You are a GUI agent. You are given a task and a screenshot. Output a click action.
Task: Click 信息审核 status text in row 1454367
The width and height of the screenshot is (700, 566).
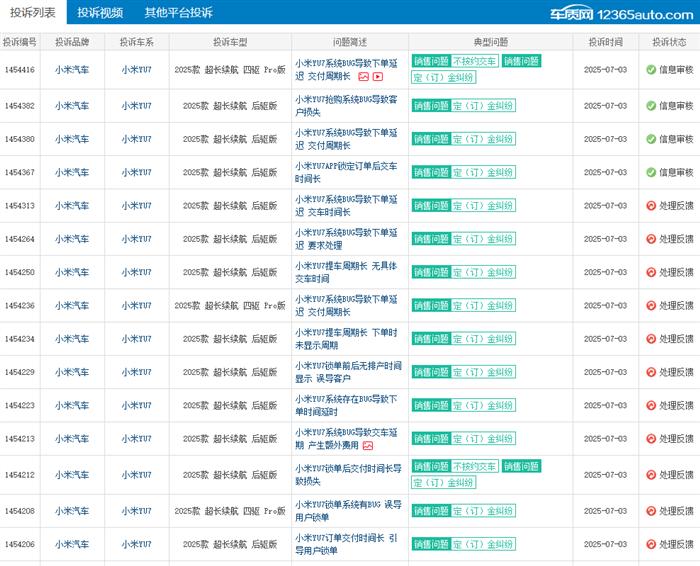point(676,172)
